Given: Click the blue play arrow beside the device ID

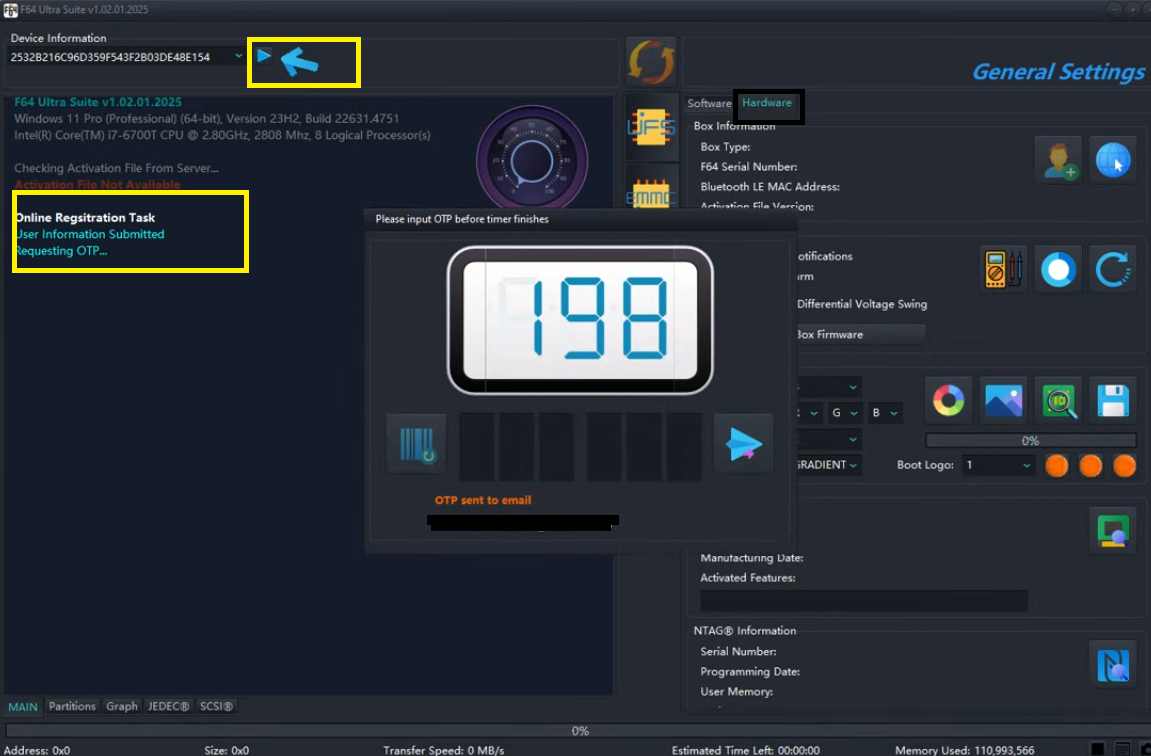Looking at the screenshot, I should tap(264, 55).
